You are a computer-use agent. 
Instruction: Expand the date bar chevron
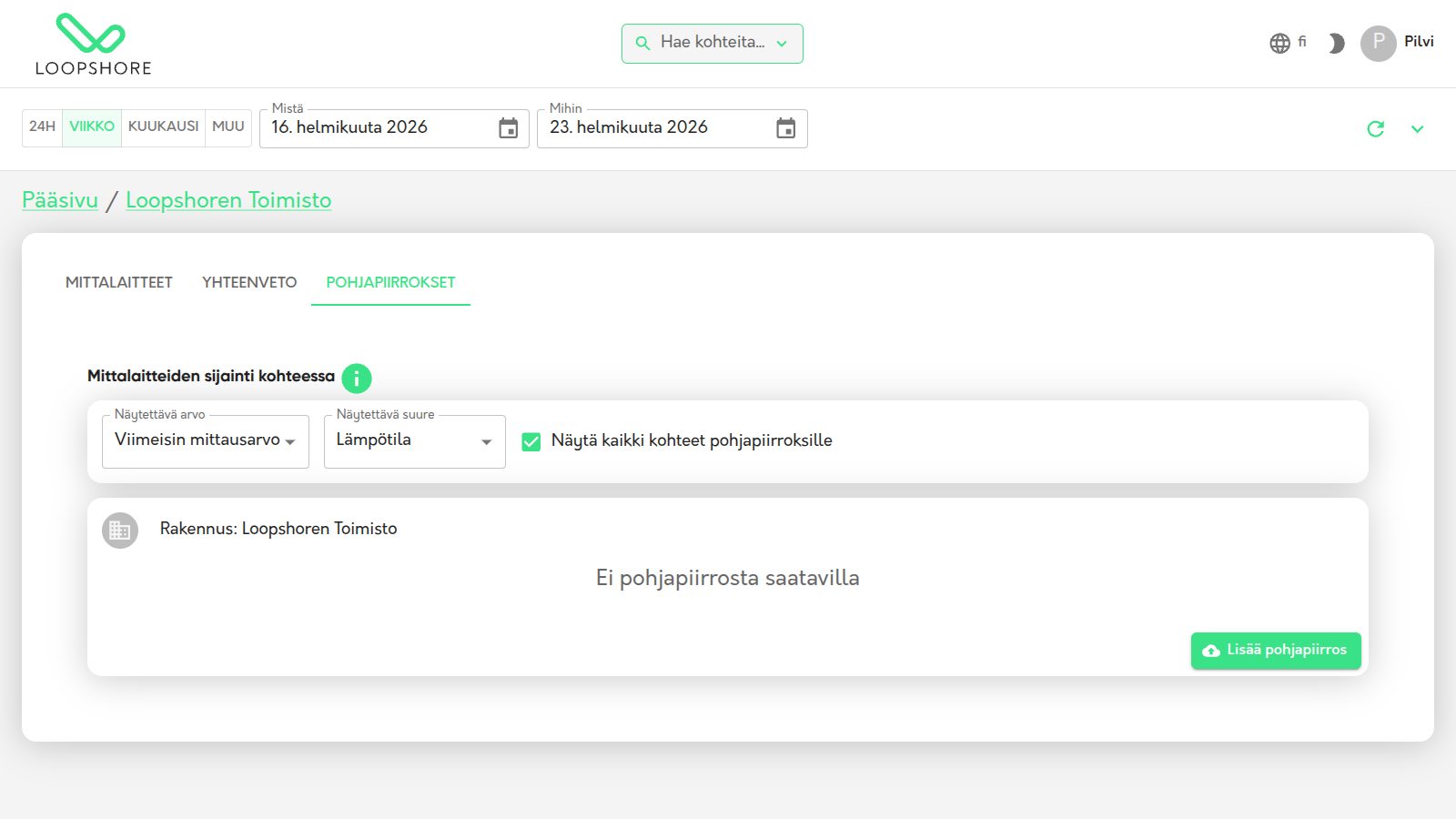(x=1417, y=129)
